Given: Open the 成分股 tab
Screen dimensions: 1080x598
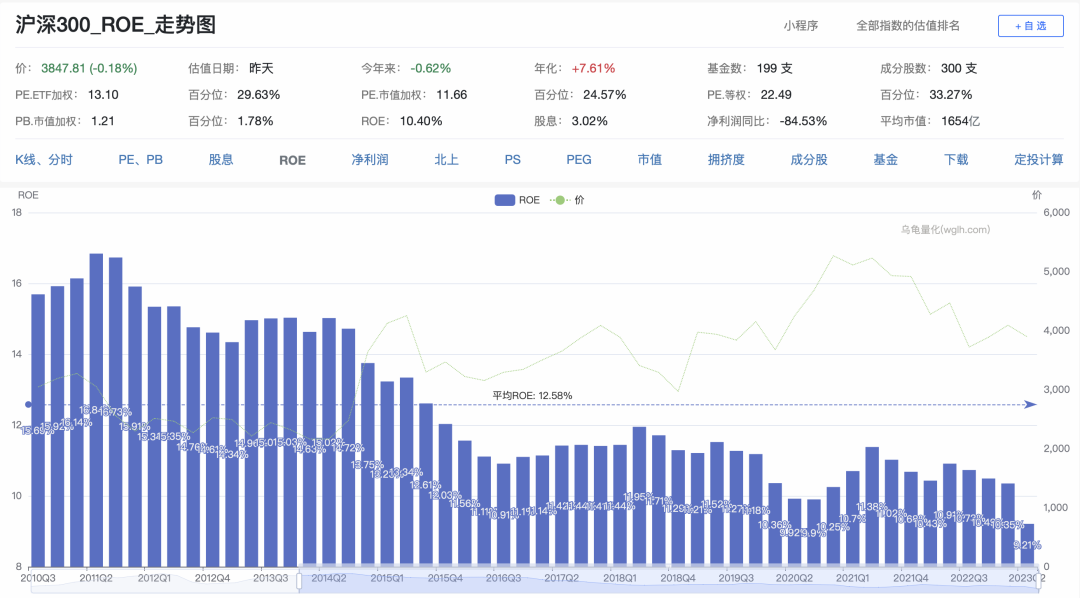Looking at the screenshot, I should point(809,160).
